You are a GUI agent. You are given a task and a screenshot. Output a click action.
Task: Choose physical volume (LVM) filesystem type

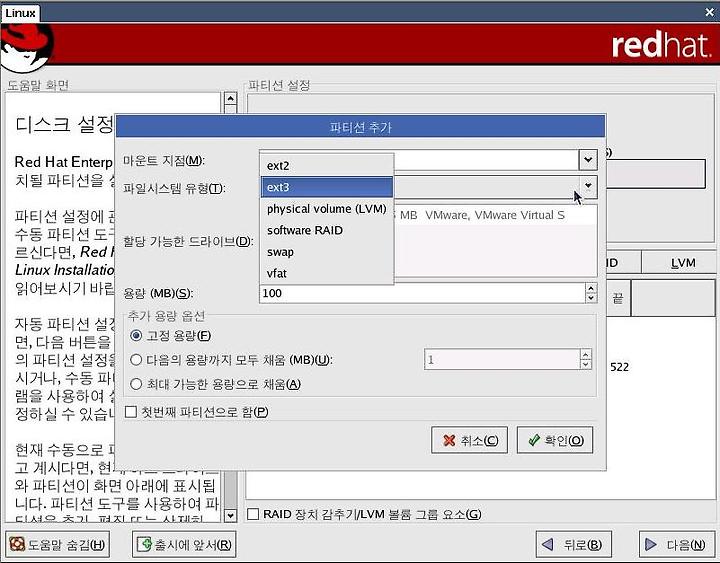326,209
